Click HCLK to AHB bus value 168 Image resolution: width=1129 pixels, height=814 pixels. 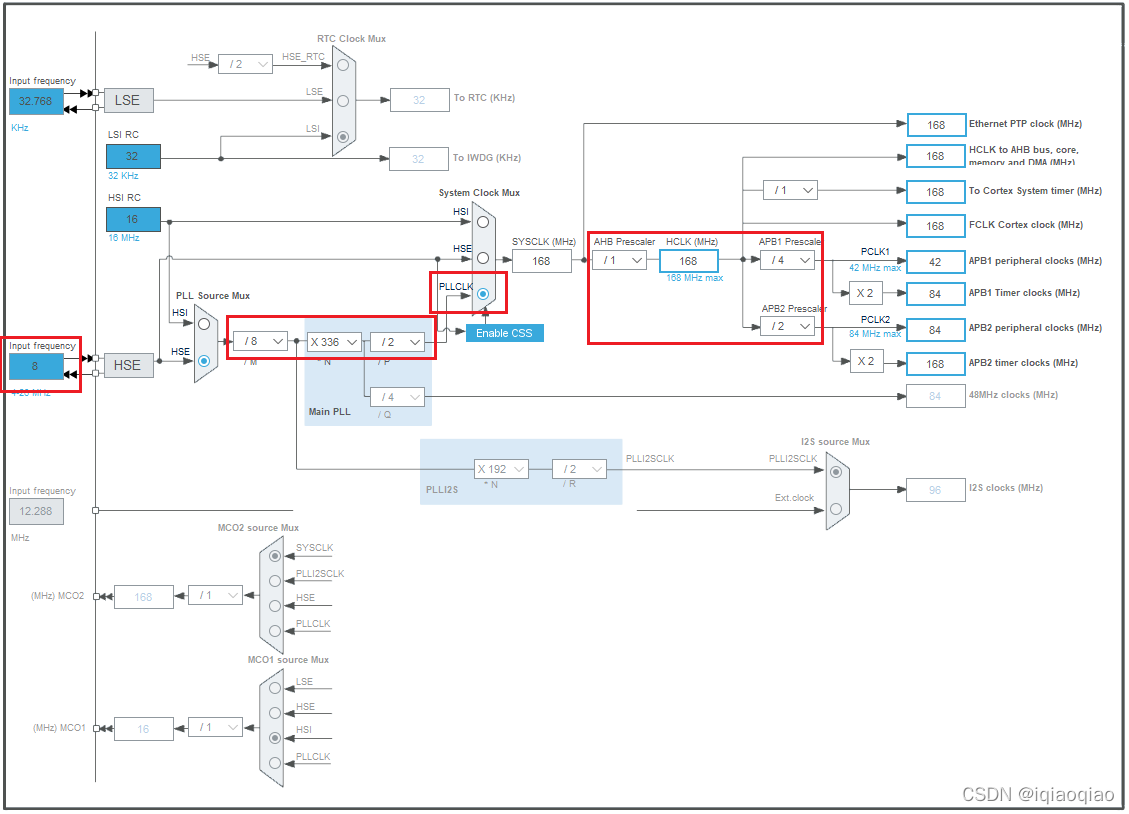coord(936,156)
